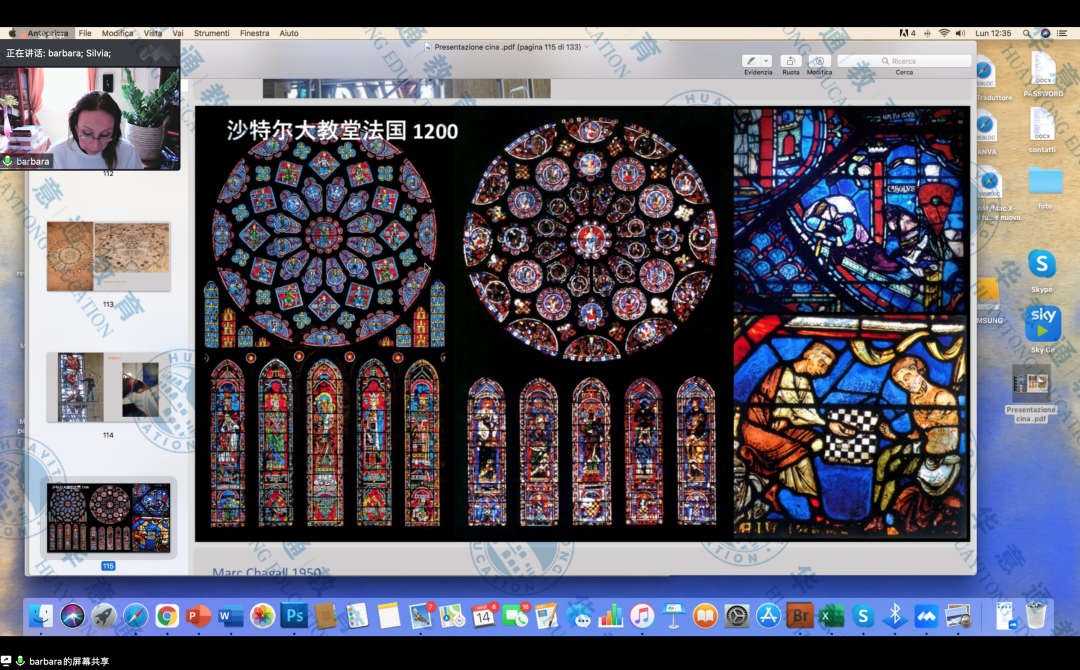Click the Ruota rotate button

(791, 61)
